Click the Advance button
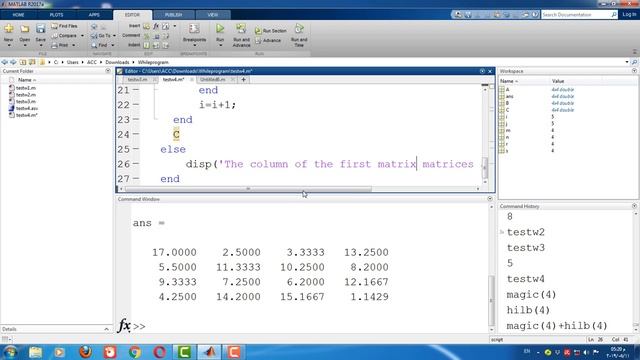This screenshot has height=360, width=640. (x=268, y=40)
